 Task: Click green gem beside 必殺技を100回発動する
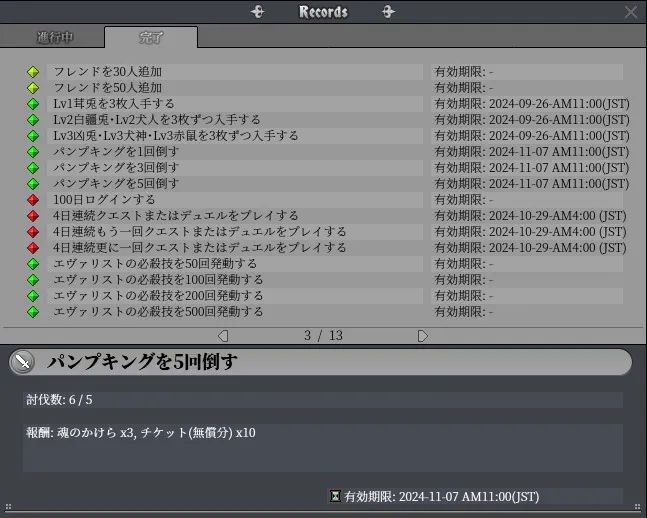[33, 280]
